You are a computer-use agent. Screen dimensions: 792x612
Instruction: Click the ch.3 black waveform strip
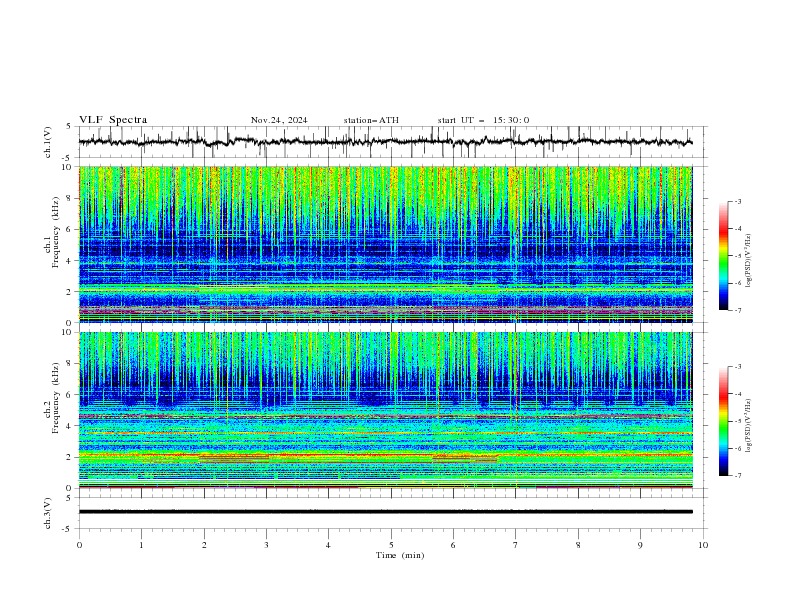[385, 512]
